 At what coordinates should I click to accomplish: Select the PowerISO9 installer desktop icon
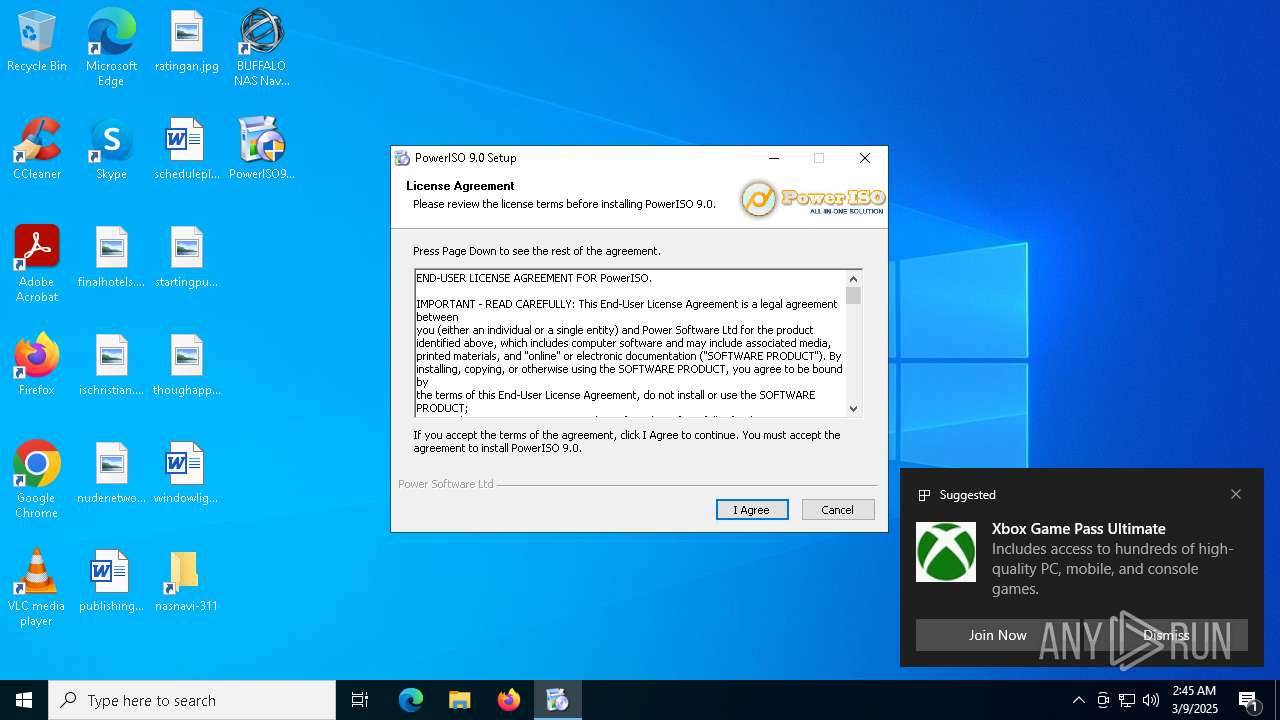pos(261,150)
